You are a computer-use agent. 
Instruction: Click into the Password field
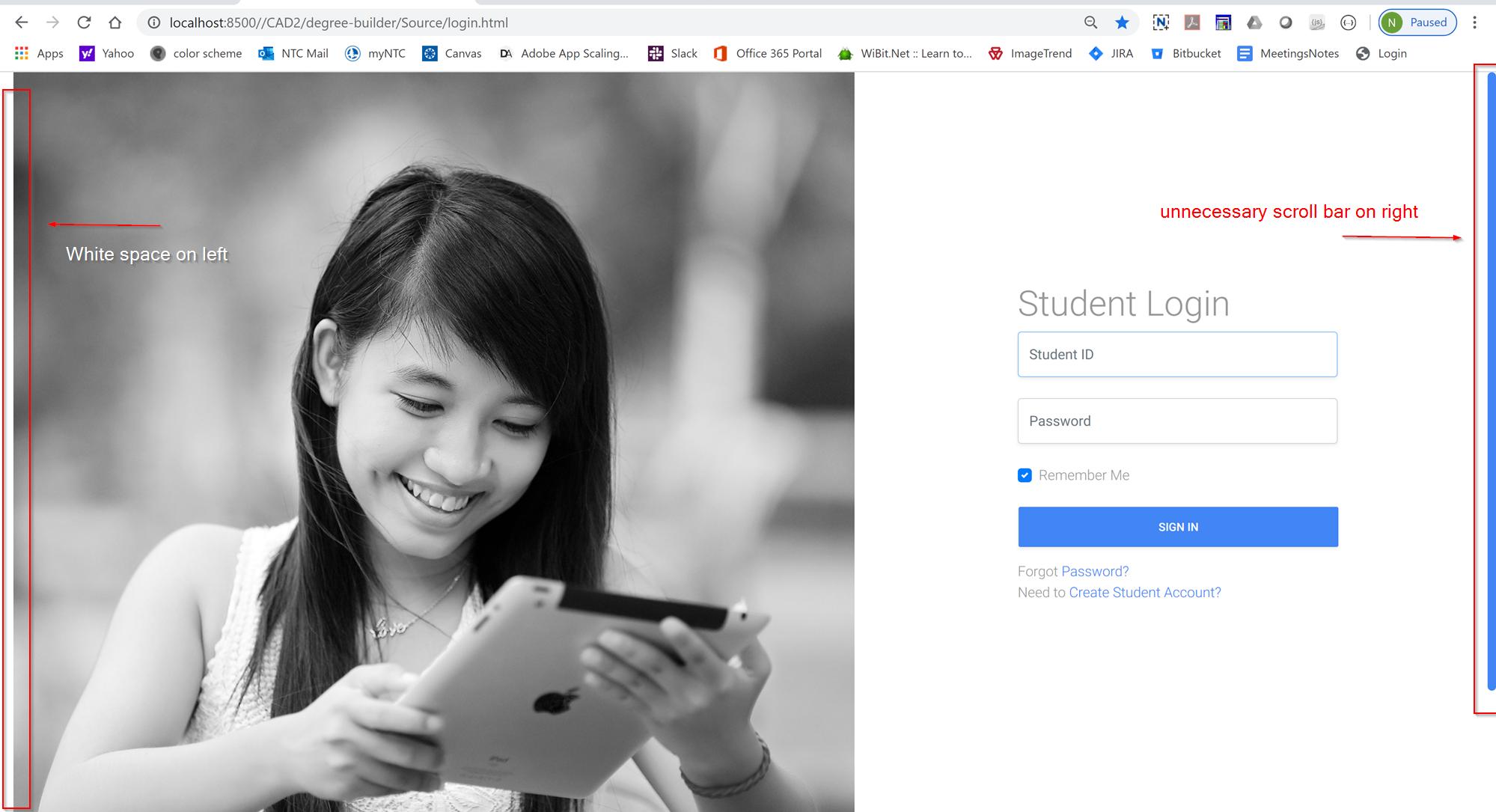click(x=1176, y=421)
